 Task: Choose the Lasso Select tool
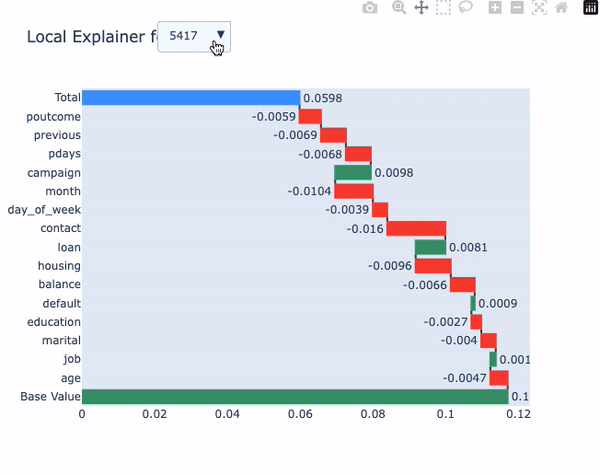[x=466, y=8]
